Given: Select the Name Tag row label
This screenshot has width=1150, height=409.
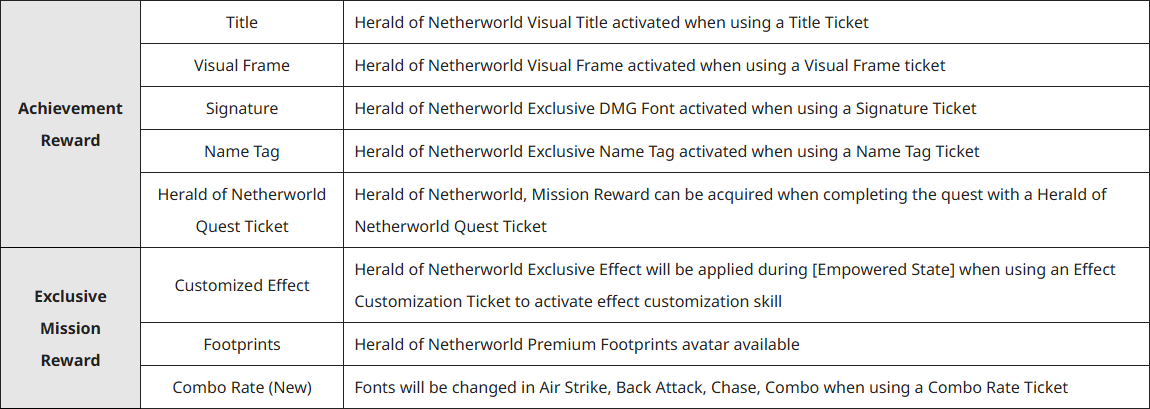Looking at the screenshot, I should pos(242,151).
